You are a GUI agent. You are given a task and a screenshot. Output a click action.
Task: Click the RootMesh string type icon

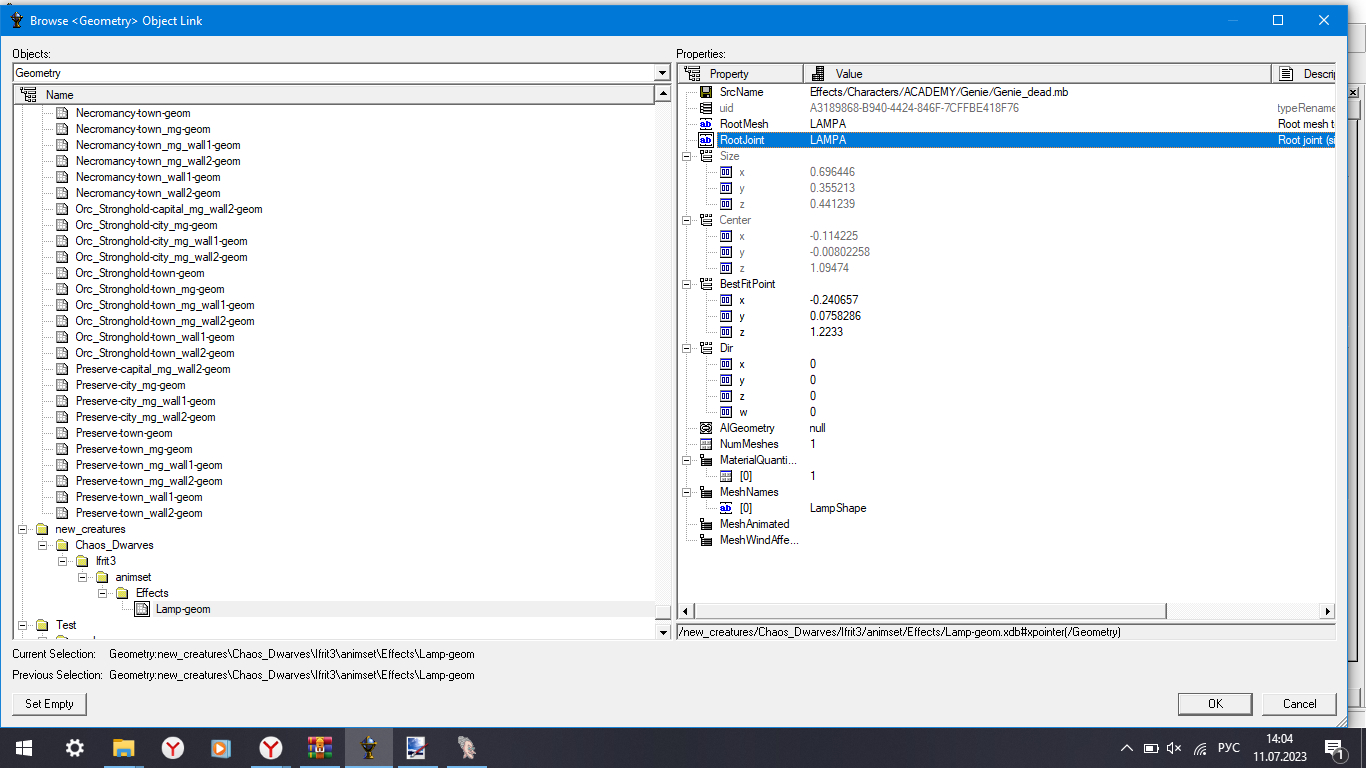click(706, 124)
